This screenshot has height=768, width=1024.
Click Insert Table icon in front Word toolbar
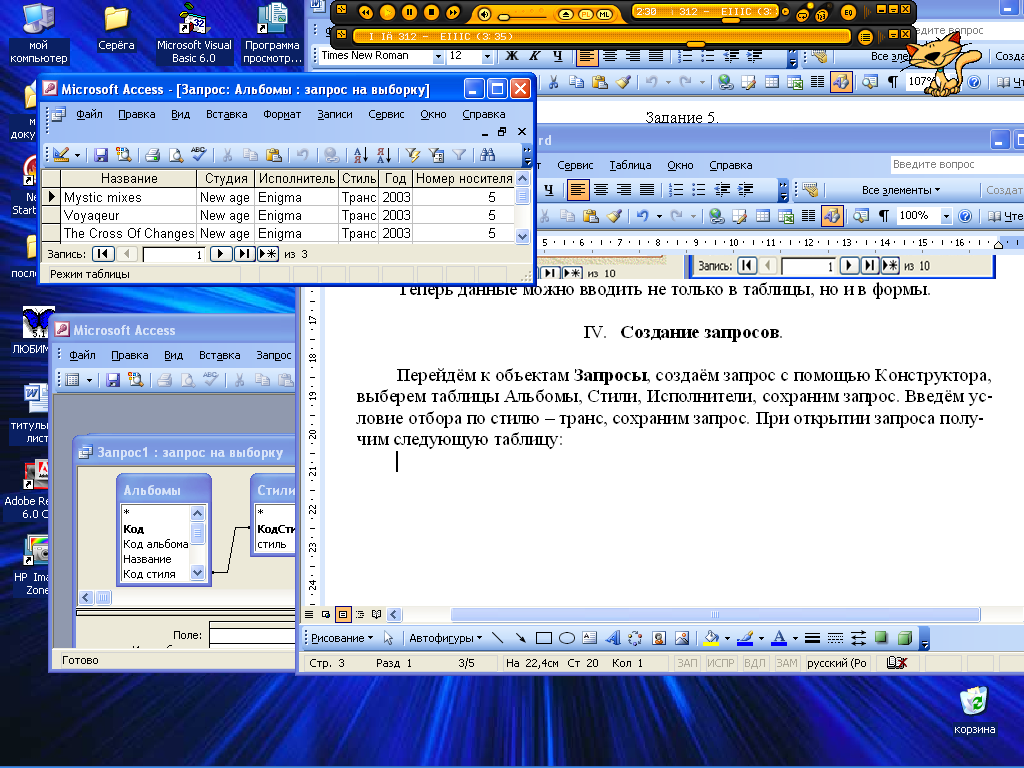(x=763, y=216)
